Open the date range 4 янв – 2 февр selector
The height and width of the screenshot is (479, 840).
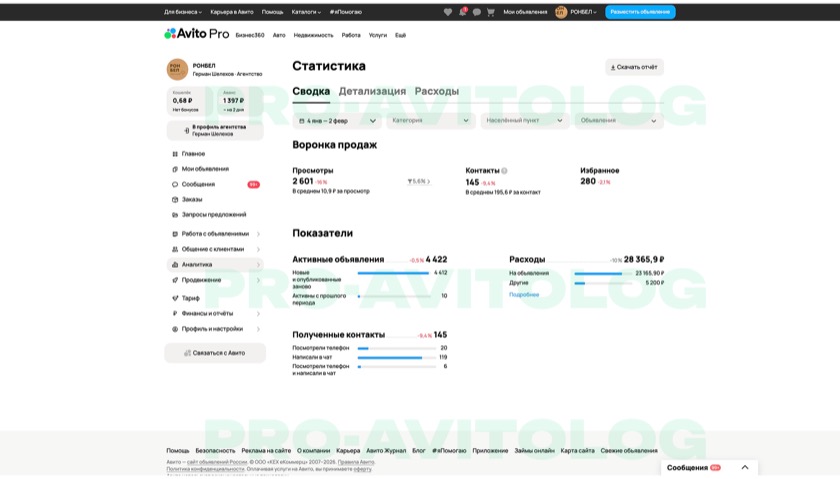pyautogui.click(x=337, y=121)
